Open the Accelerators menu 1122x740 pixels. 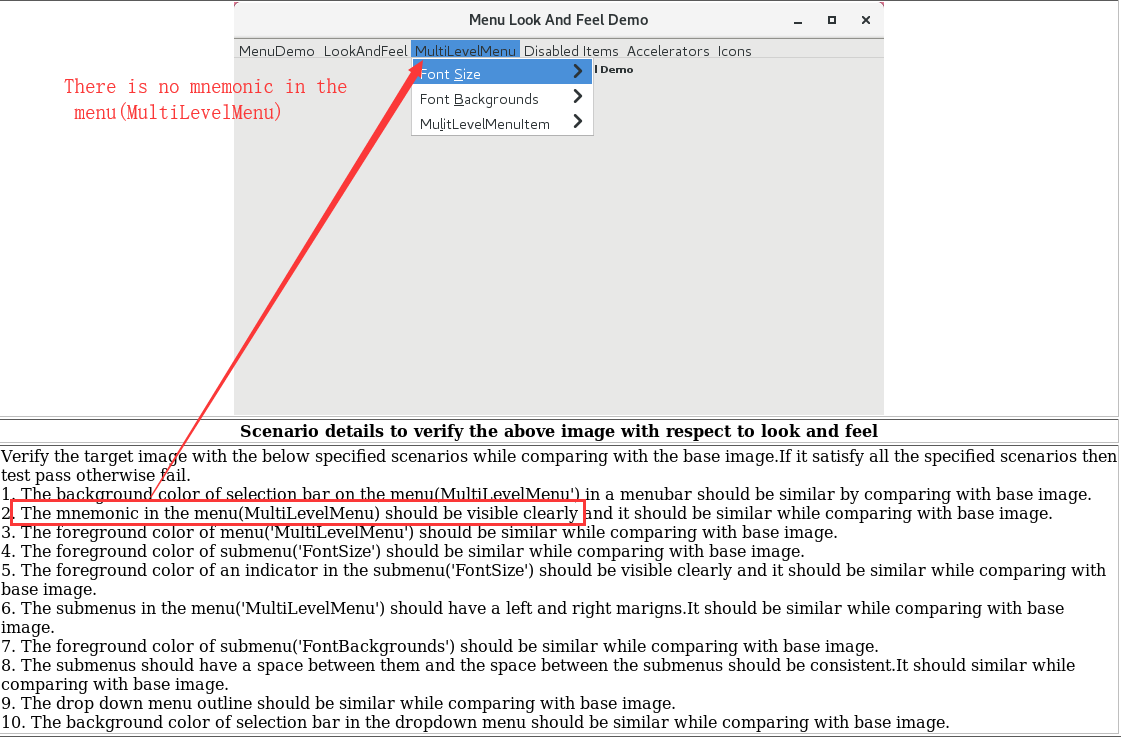tap(668, 51)
